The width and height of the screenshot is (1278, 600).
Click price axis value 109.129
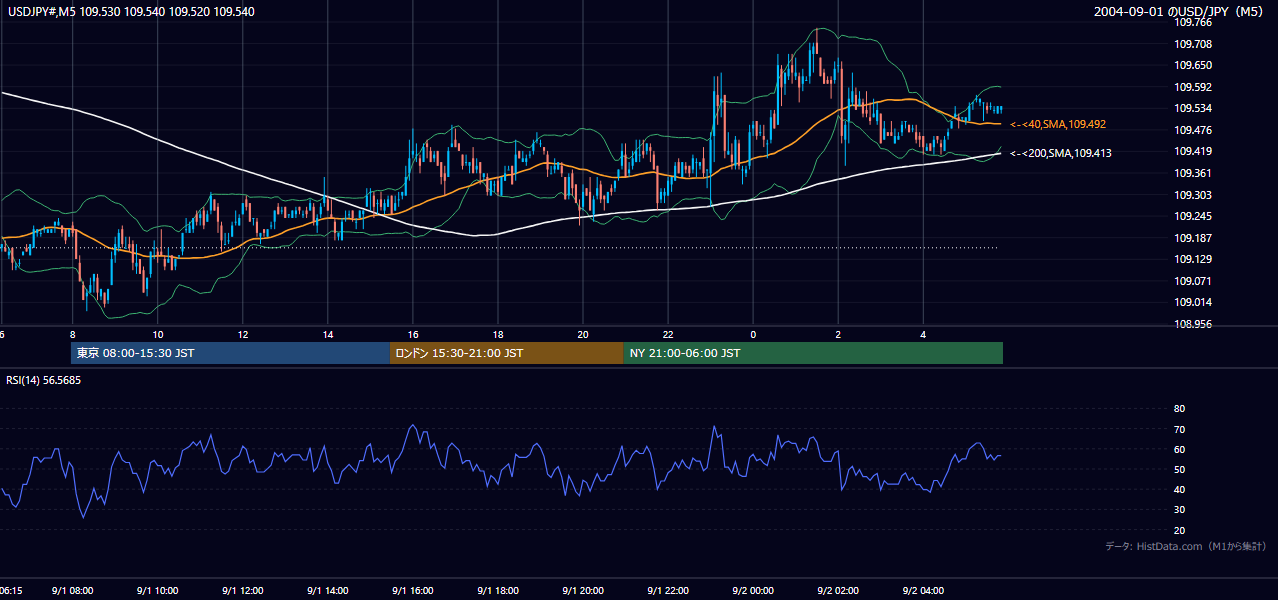[1193, 259]
